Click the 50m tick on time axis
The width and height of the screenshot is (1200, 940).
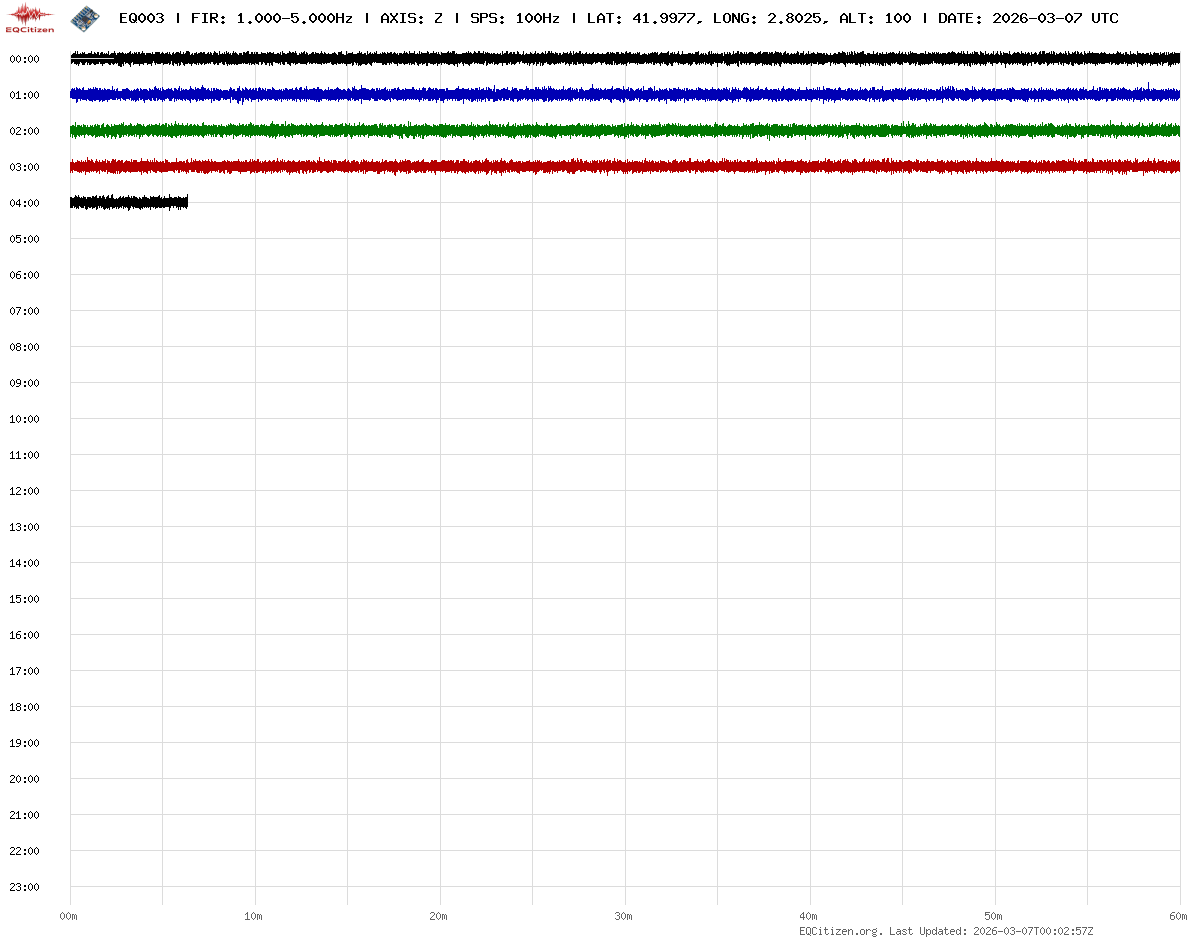click(x=994, y=916)
